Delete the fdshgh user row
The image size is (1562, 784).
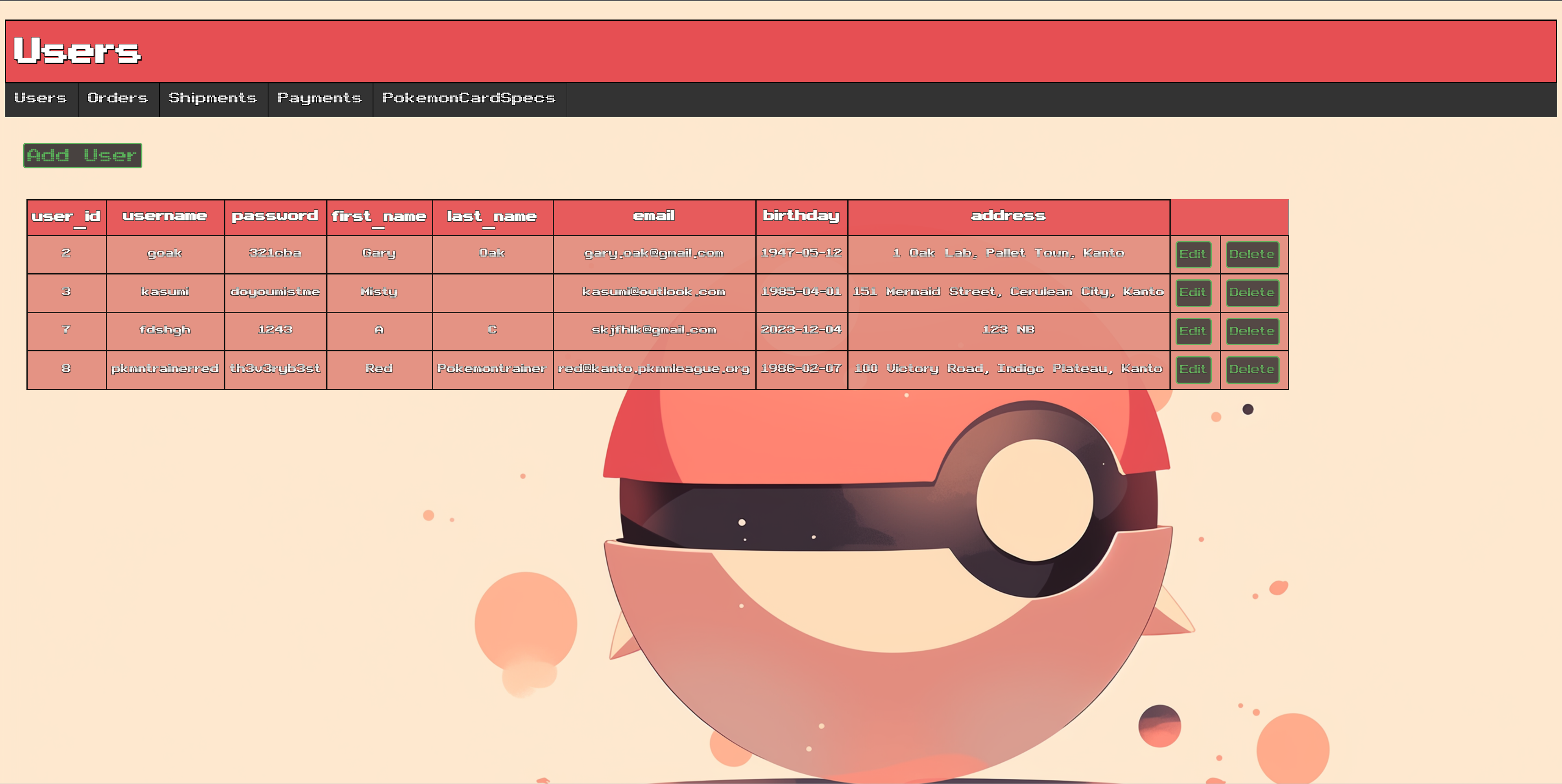point(1252,331)
